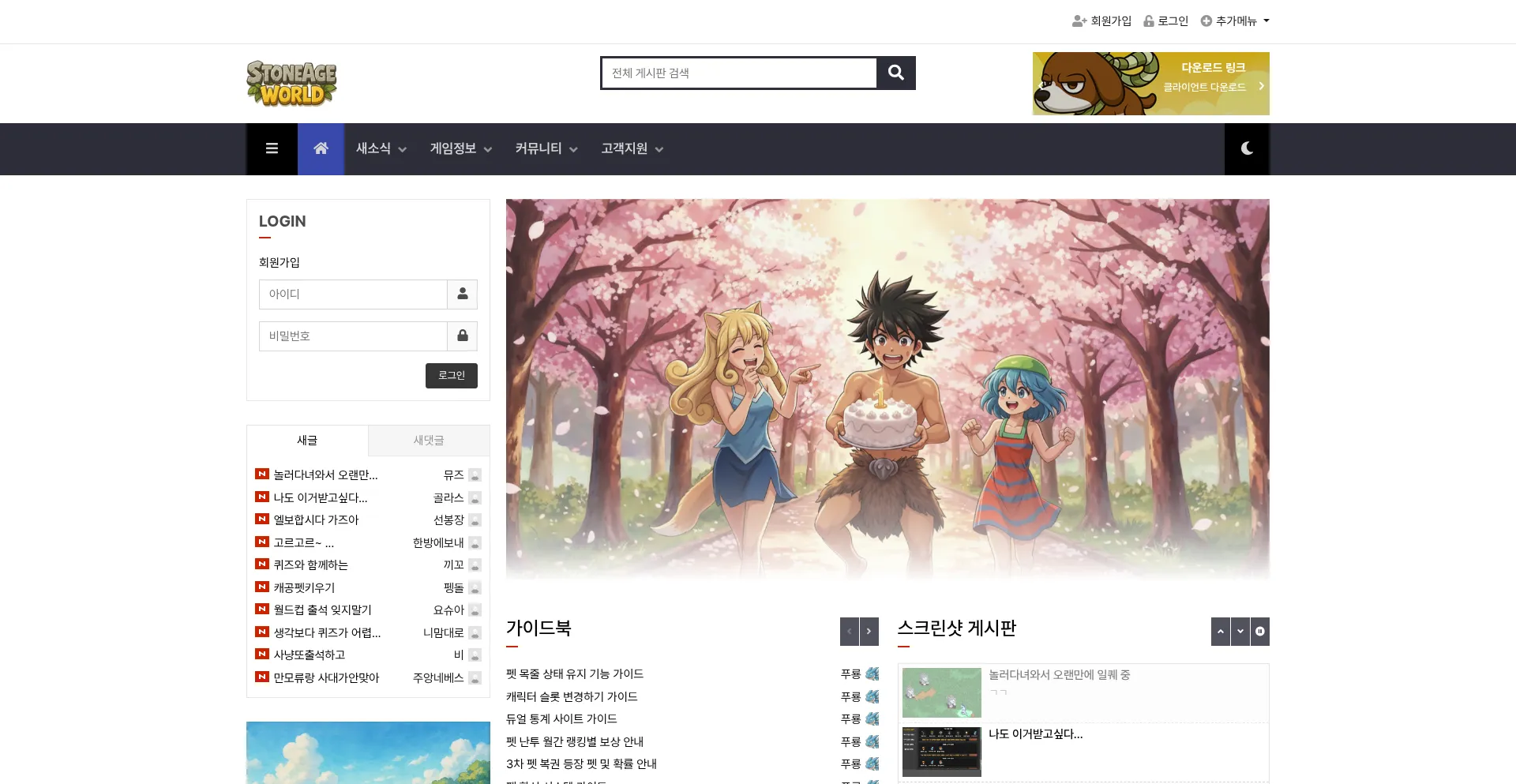Expand the 게임정보 menu
Viewport: 1516px width, 784px height.
461,148
